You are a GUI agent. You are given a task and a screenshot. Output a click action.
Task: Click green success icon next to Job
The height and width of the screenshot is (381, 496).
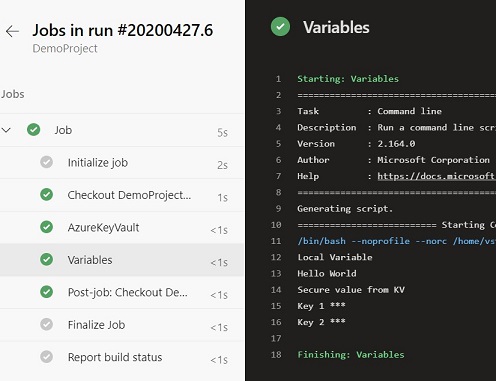34,130
